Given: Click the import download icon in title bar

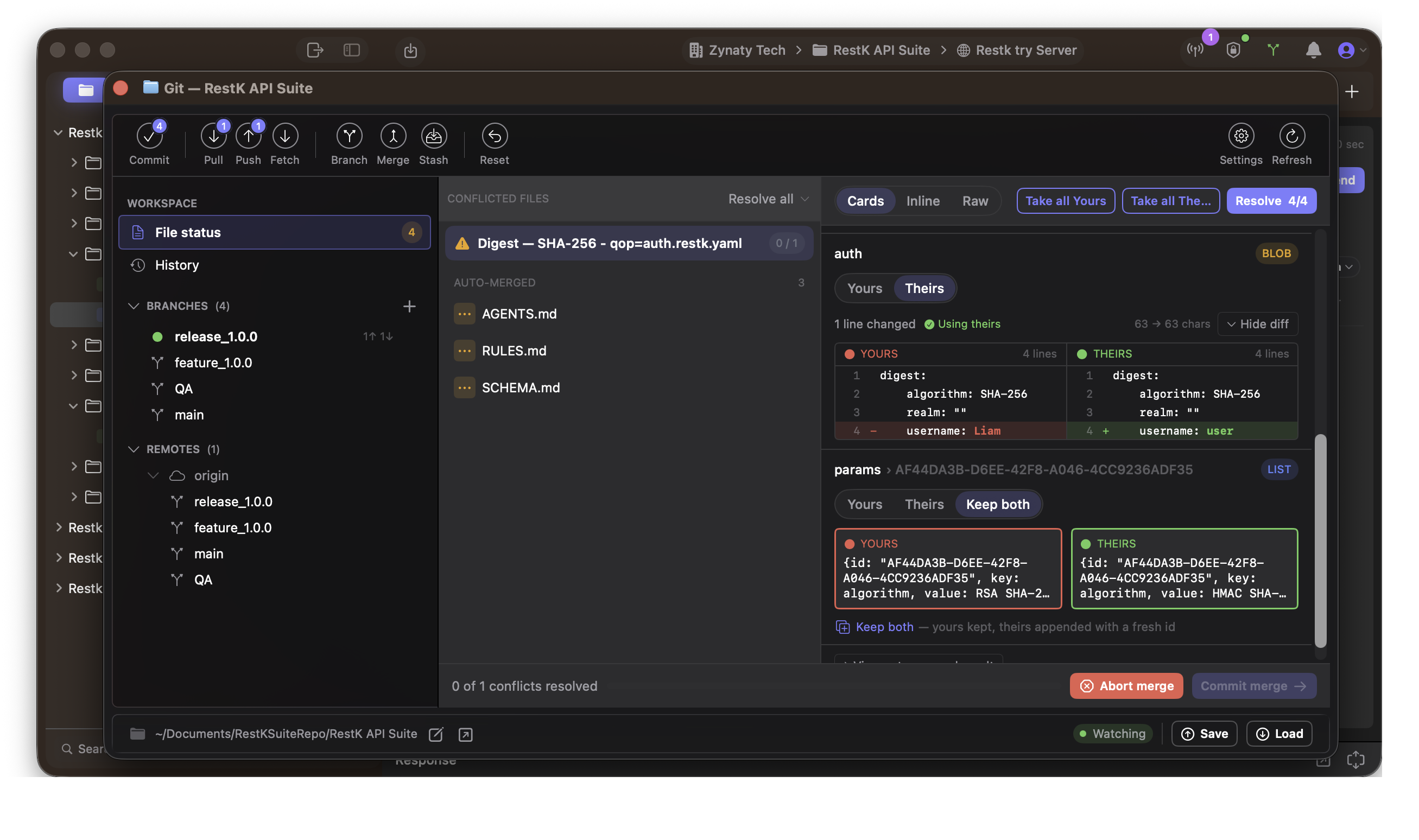Looking at the screenshot, I should coord(410,50).
